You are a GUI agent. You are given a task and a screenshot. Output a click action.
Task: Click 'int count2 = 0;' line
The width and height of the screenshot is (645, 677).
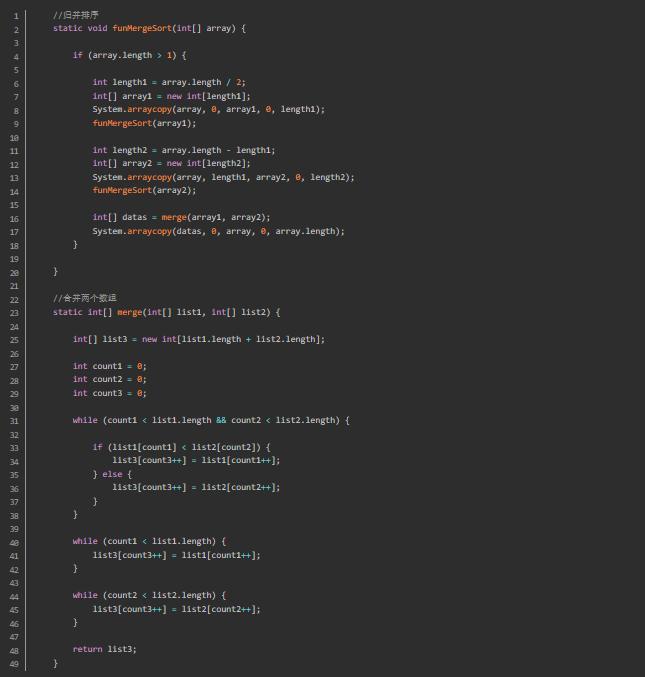(x=110, y=380)
